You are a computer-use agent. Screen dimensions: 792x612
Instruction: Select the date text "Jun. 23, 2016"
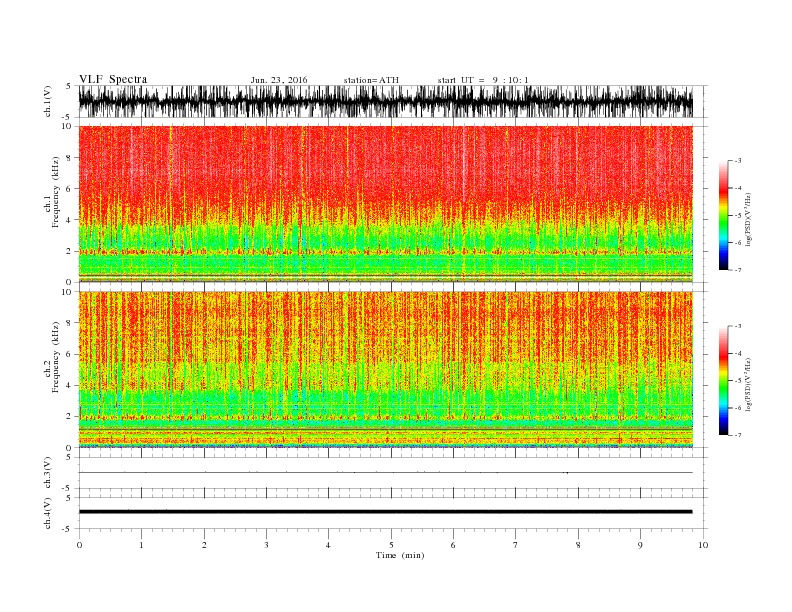tap(279, 80)
